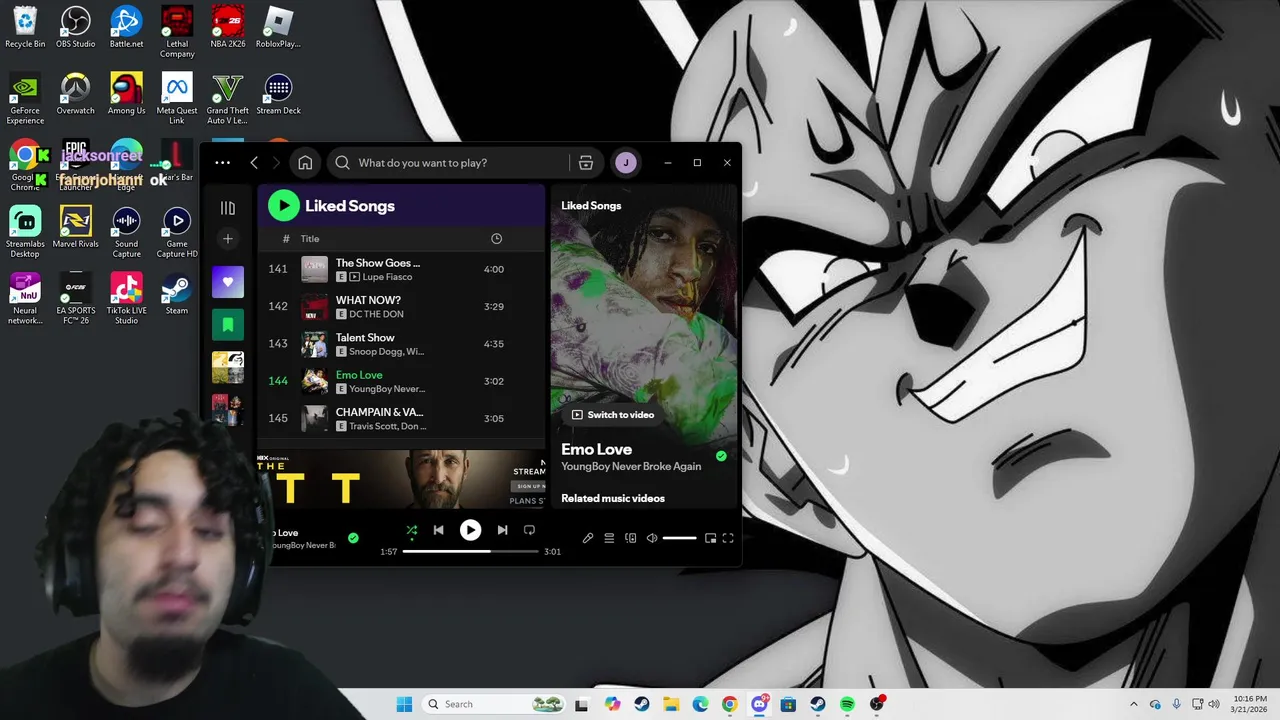Skip to previous track
This screenshot has height=720, width=1280.
[438, 531]
